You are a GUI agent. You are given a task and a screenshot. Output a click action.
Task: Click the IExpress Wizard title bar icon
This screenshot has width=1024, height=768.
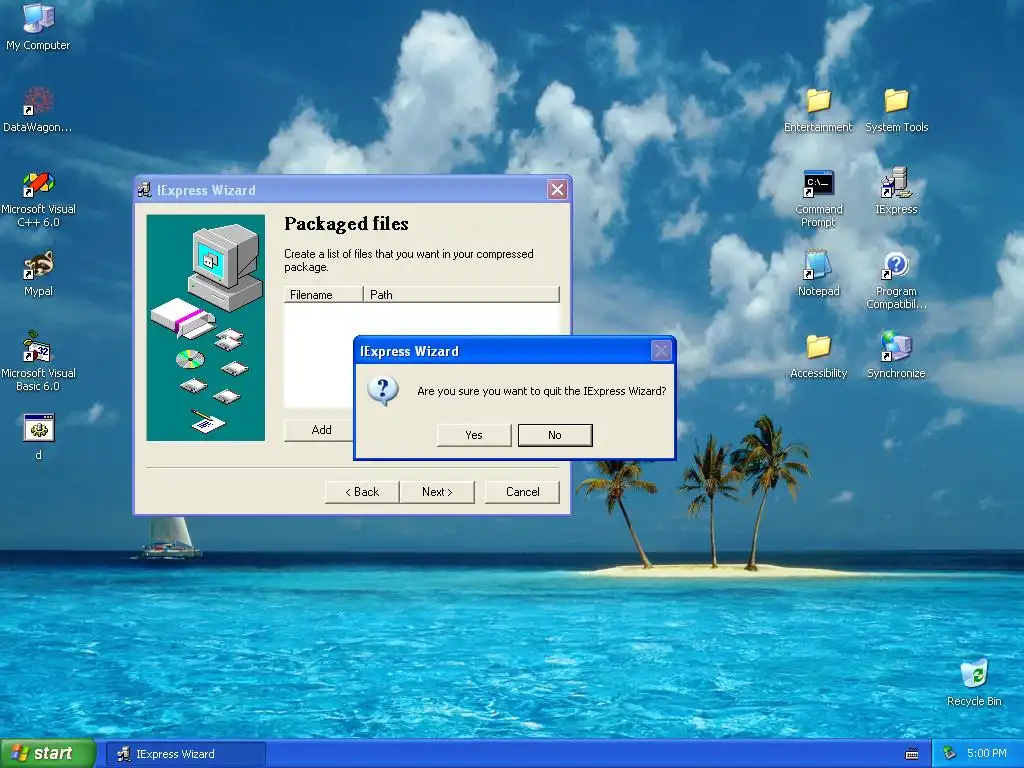click(144, 190)
